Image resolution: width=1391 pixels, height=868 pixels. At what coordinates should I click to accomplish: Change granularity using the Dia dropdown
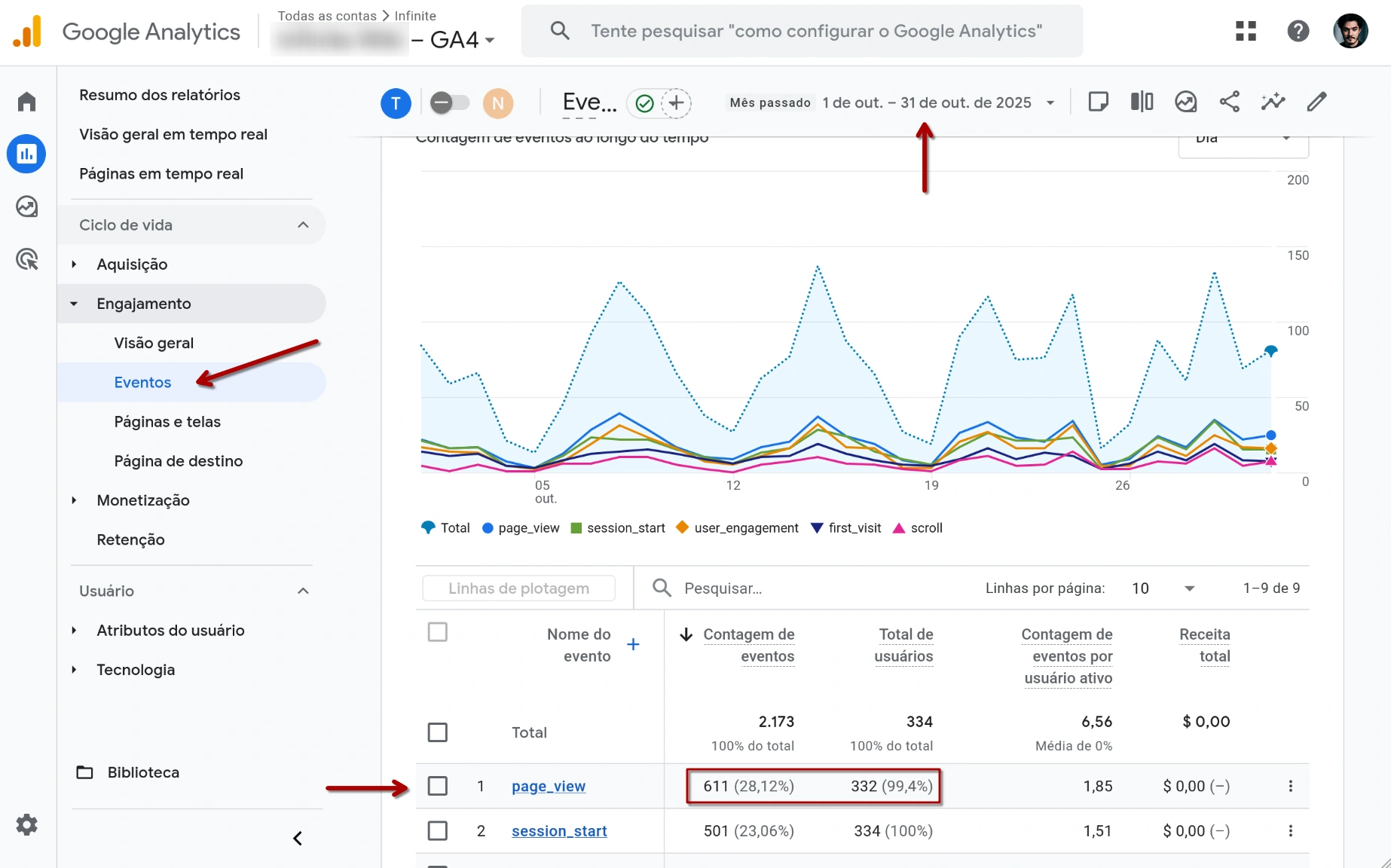pos(1242,139)
